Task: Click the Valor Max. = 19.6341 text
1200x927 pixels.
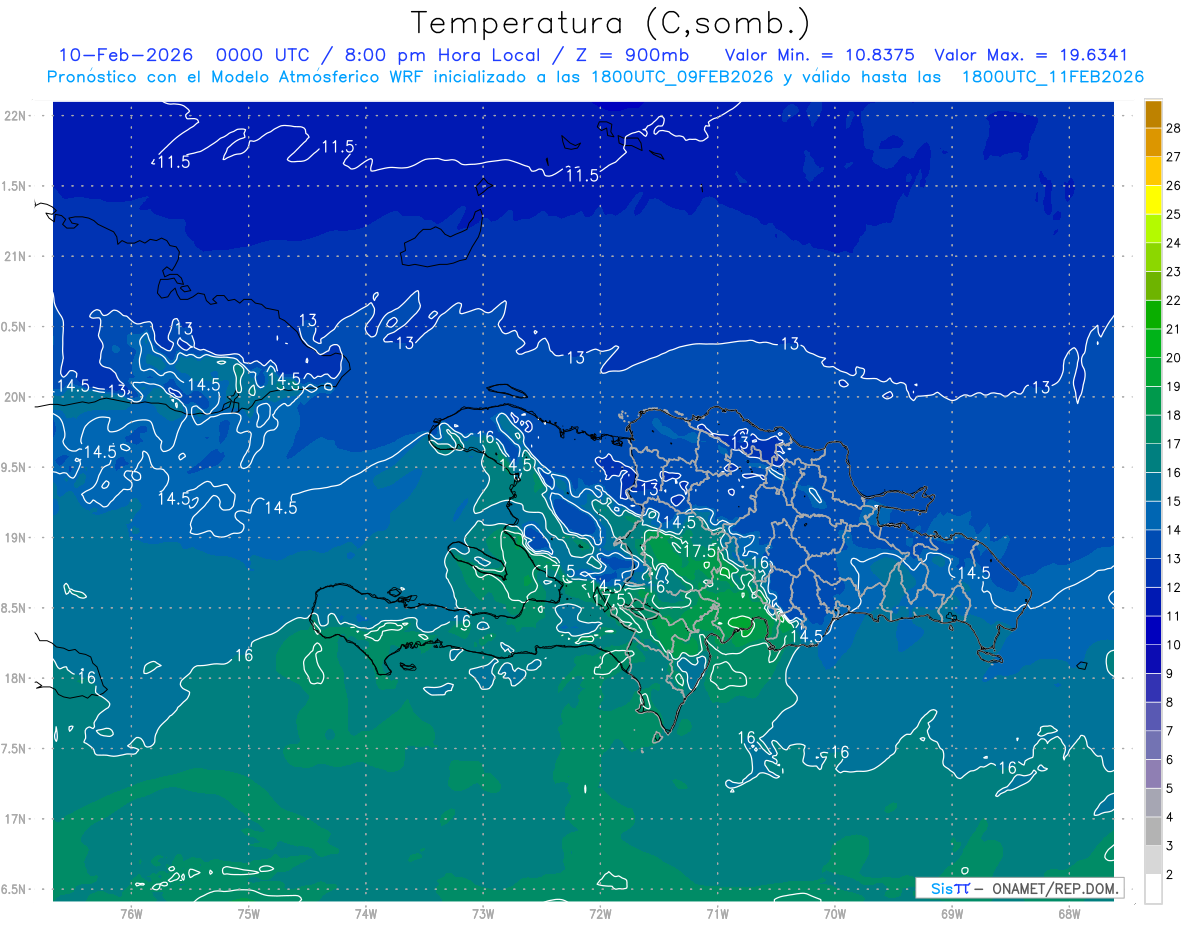Action: tap(1030, 55)
